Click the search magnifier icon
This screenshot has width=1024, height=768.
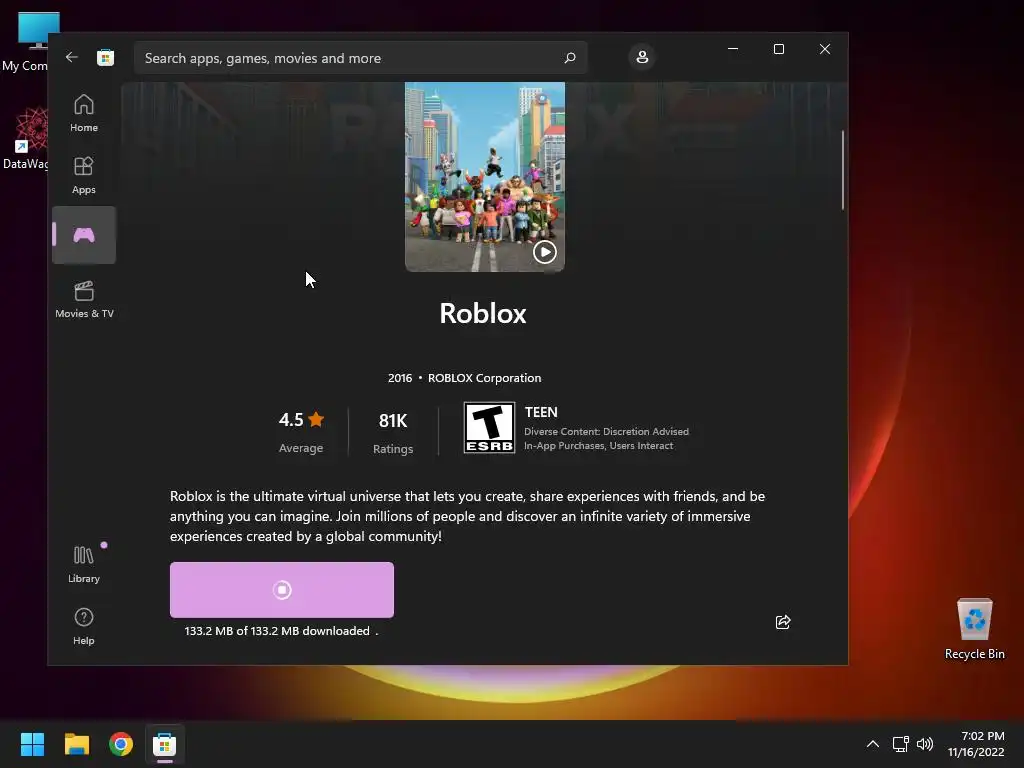click(569, 57)
